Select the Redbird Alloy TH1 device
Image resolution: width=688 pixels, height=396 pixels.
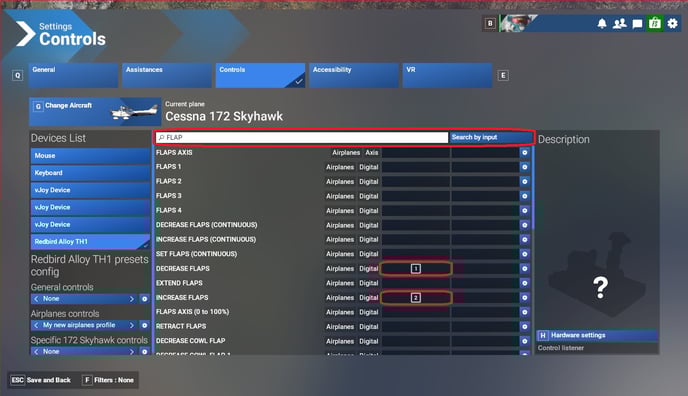(90, 242)
